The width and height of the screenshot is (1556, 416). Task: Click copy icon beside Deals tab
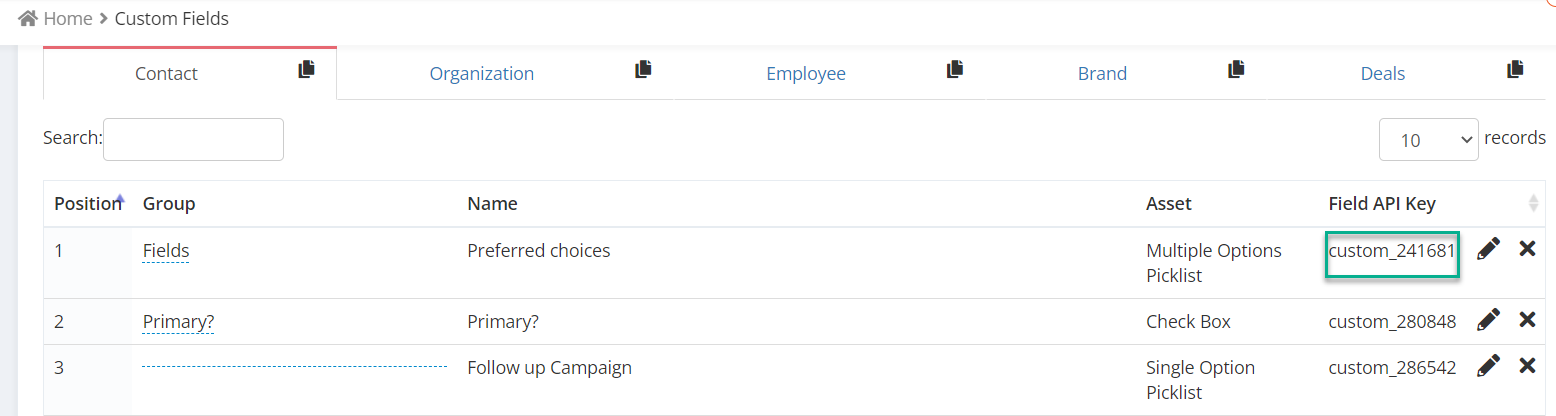(1516, 69)
